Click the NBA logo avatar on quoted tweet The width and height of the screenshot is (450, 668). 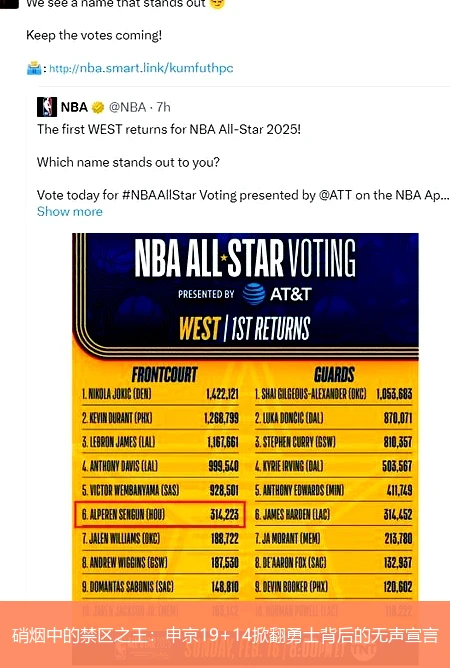47,107
